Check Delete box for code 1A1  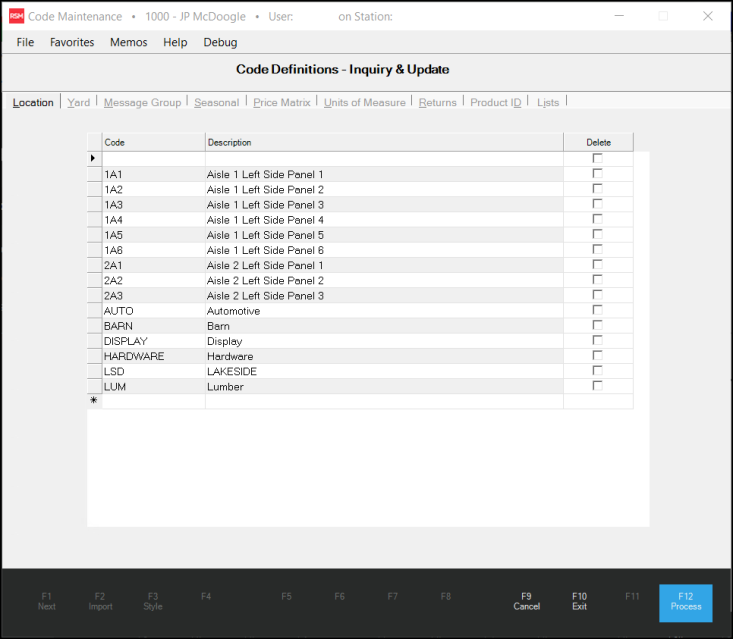point(597,173)
